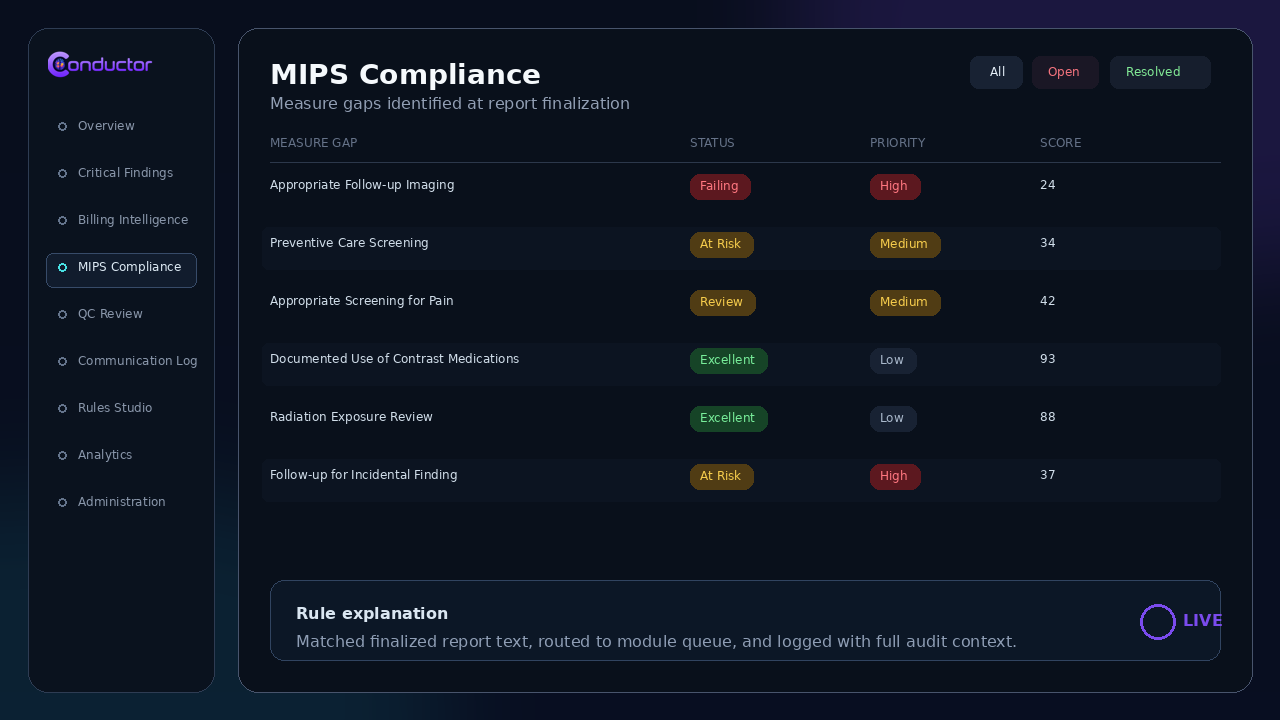Filter by Open gaps
The height and width of the screenshot is (720, 1280).
[x=1065, y=72]
